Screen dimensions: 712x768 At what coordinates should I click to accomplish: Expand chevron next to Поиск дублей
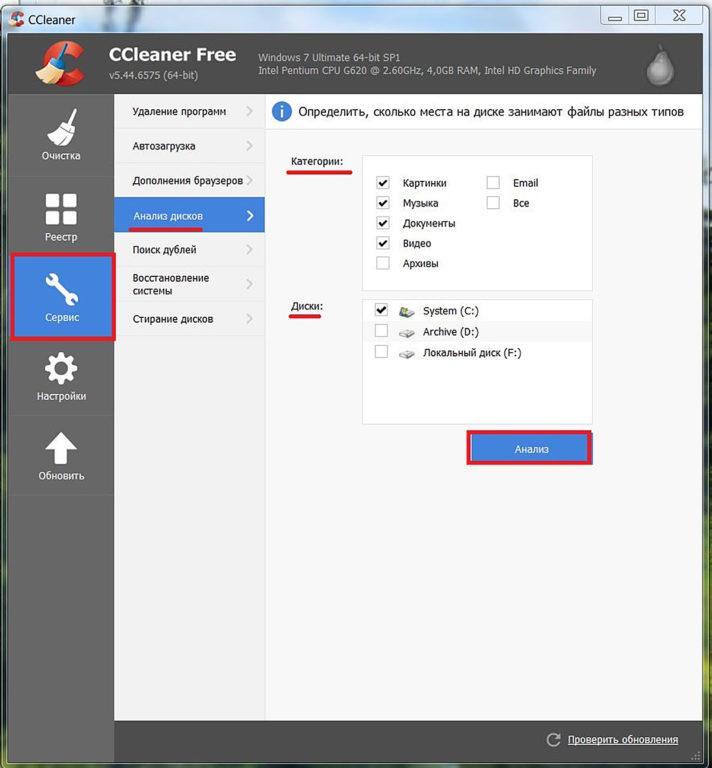[250, 250]
